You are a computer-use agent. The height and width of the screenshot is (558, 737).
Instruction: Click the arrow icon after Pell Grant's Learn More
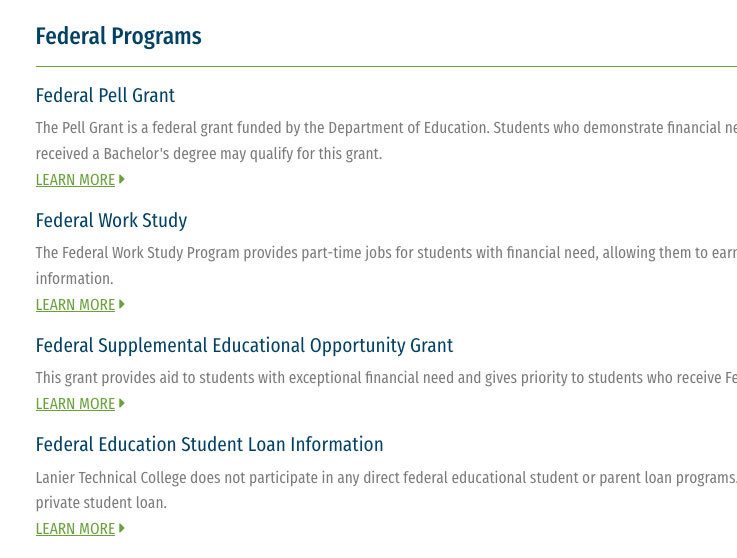122,179
